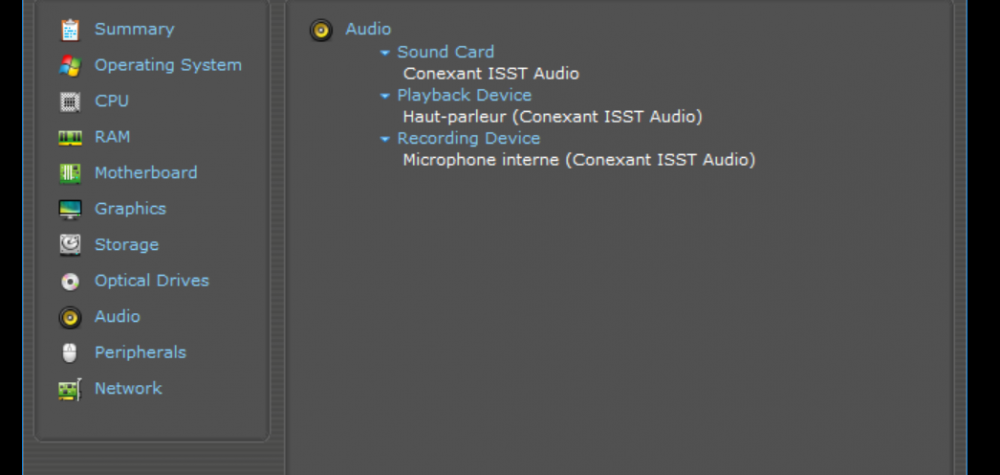
Task: Click the Conexant ISST Audio sound card entry
Action: tap(490, 73)
